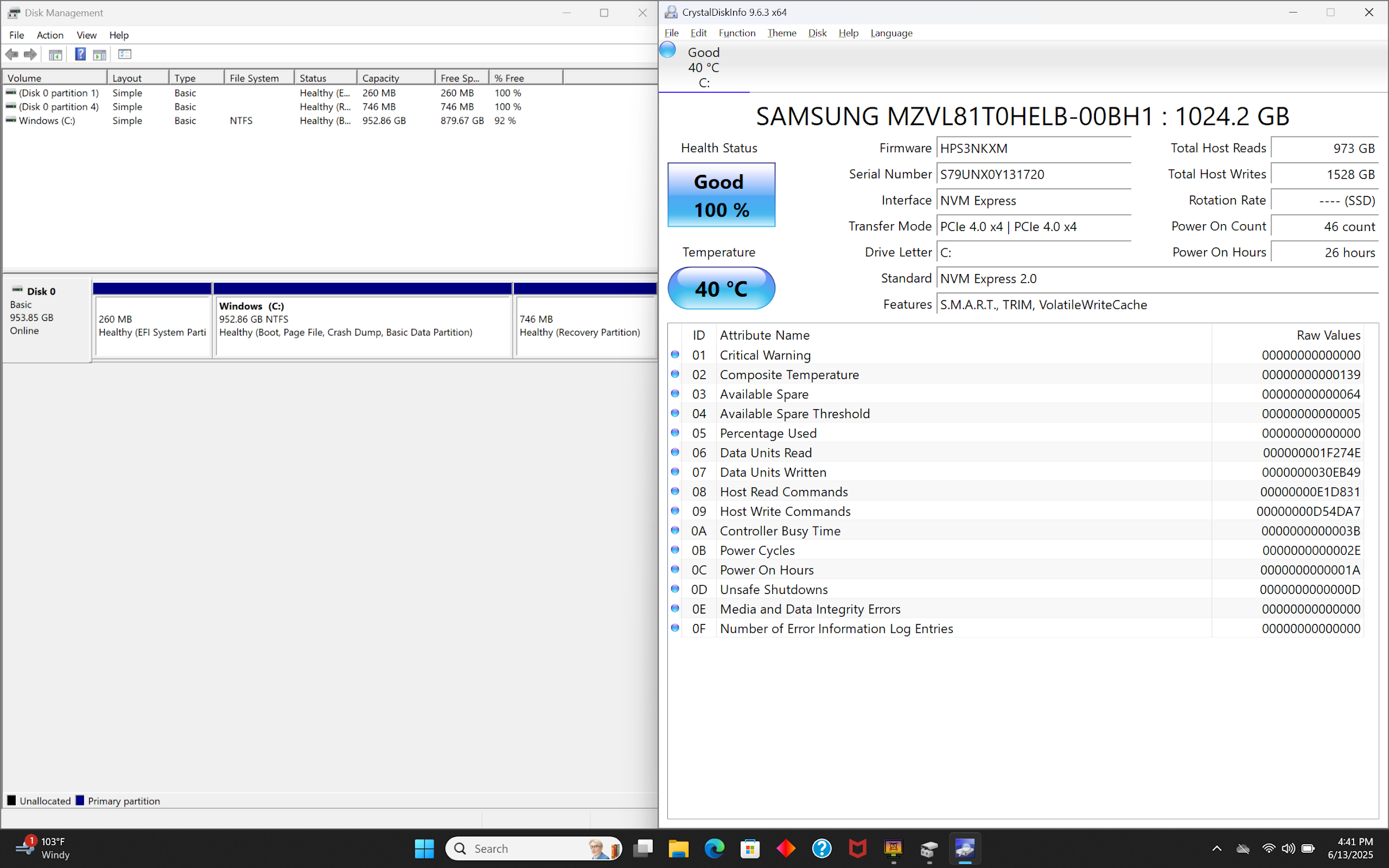The image size is (1389, 868).
Task: Select the Windows (C:) partition block in Disk 0
Action: click(x=363, y=320)
